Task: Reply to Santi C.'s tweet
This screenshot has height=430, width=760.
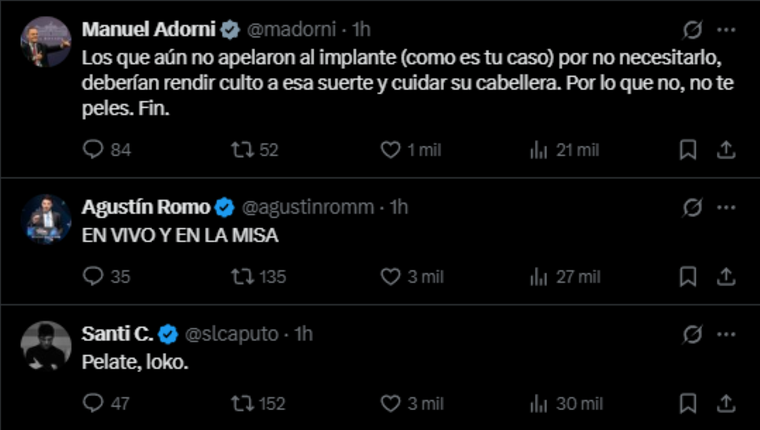Action: pyautogui.click(x=93, y=403)
